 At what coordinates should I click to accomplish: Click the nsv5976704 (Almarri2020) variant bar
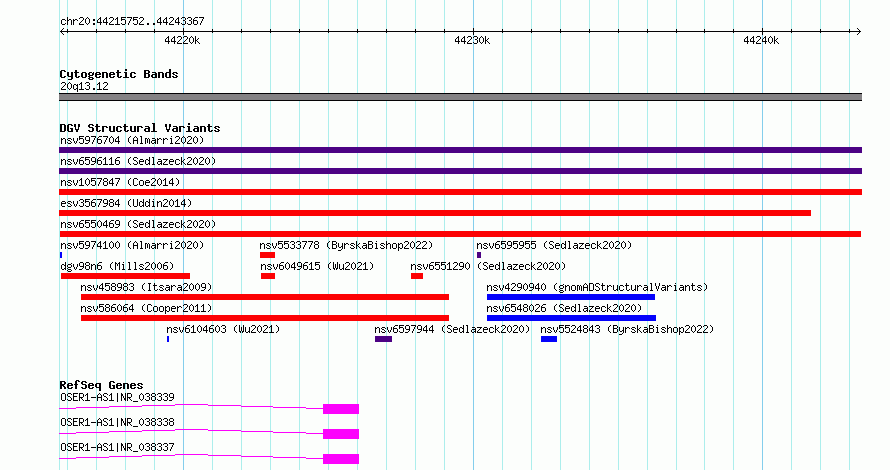coord(460,150)
